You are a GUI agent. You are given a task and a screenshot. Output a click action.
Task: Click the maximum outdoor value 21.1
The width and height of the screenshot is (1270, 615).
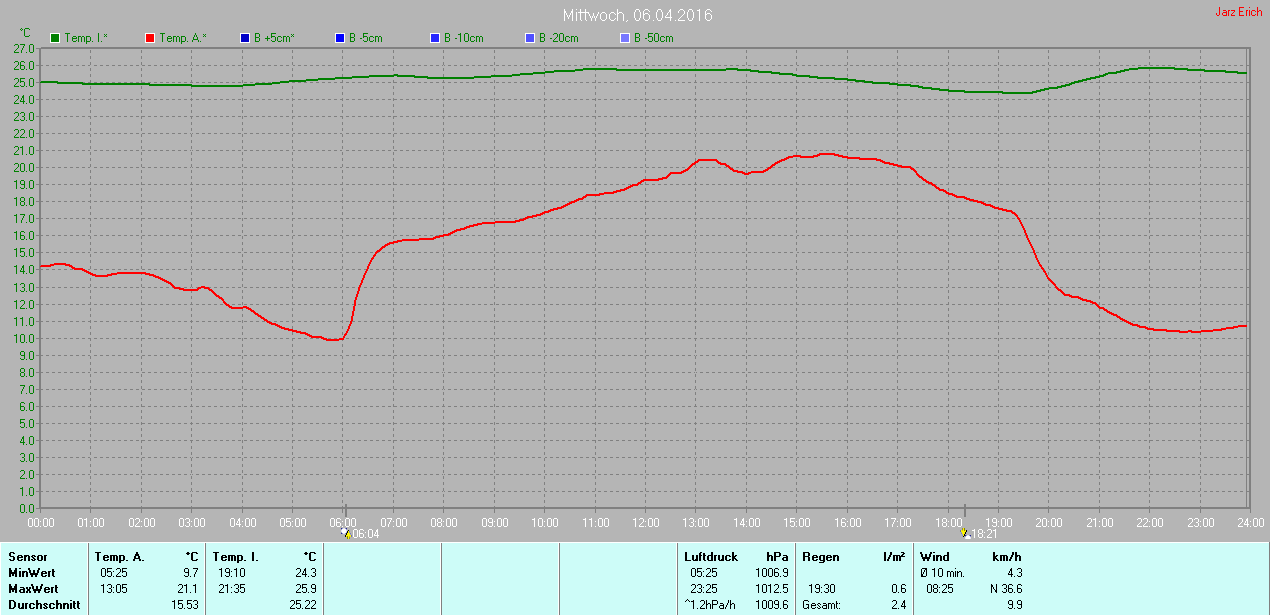coord(188,589)
